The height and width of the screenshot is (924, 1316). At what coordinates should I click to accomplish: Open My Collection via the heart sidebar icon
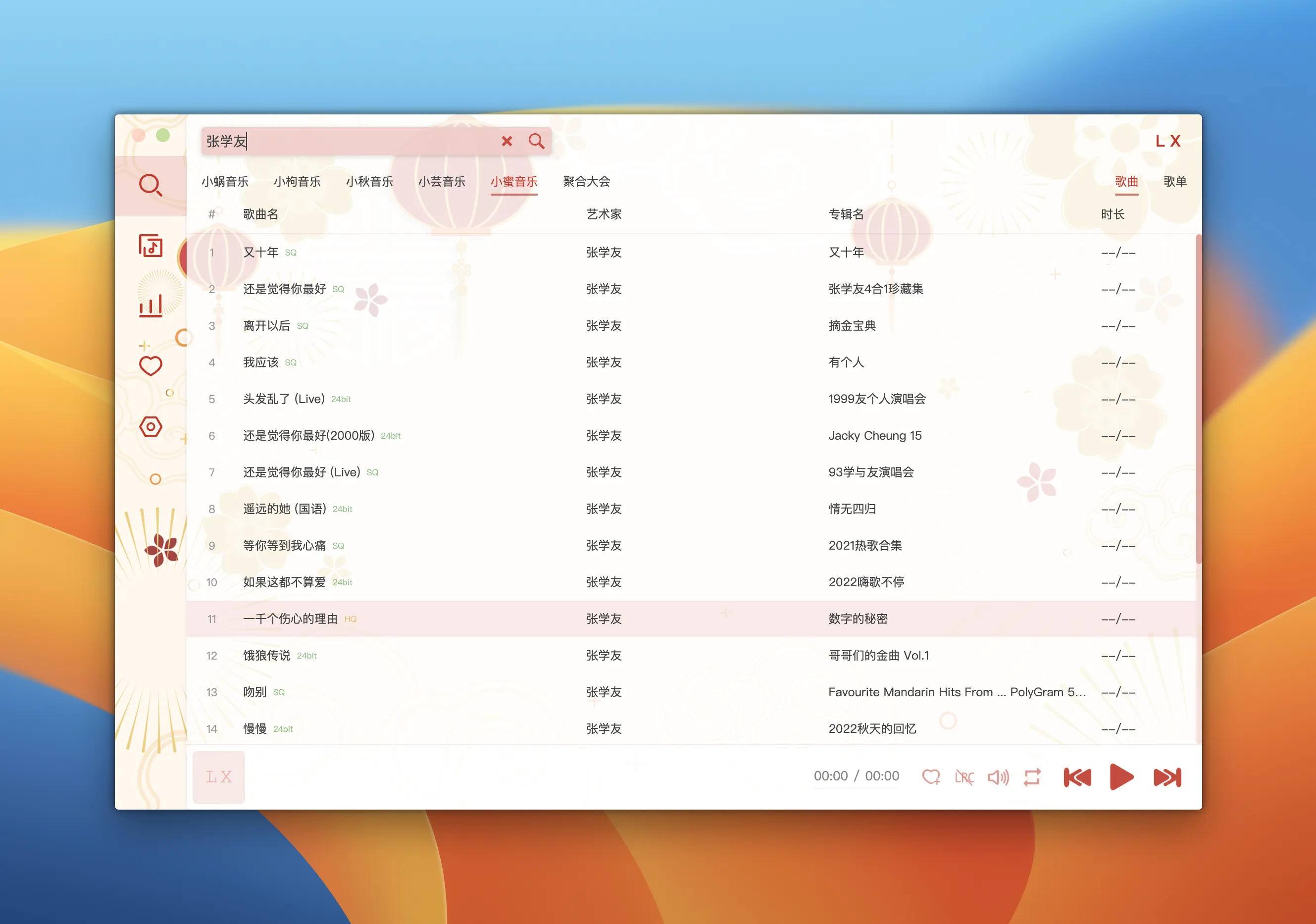click(151, 365)
